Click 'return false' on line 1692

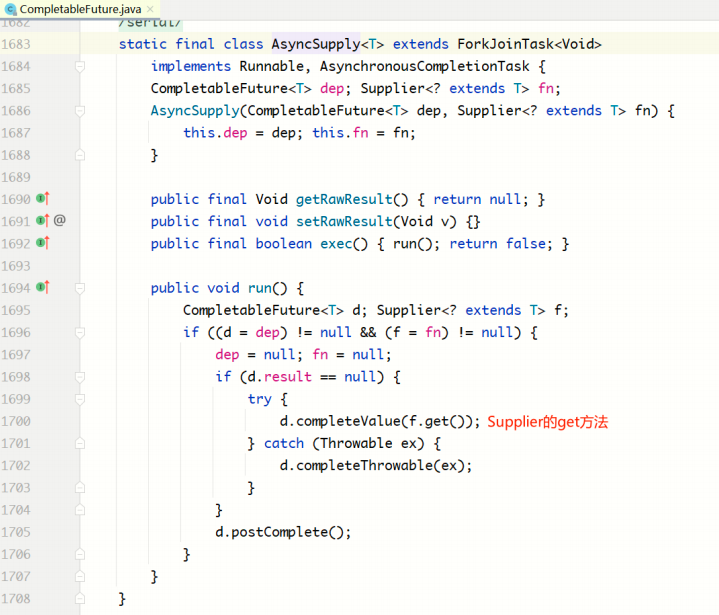pos(498,244)
